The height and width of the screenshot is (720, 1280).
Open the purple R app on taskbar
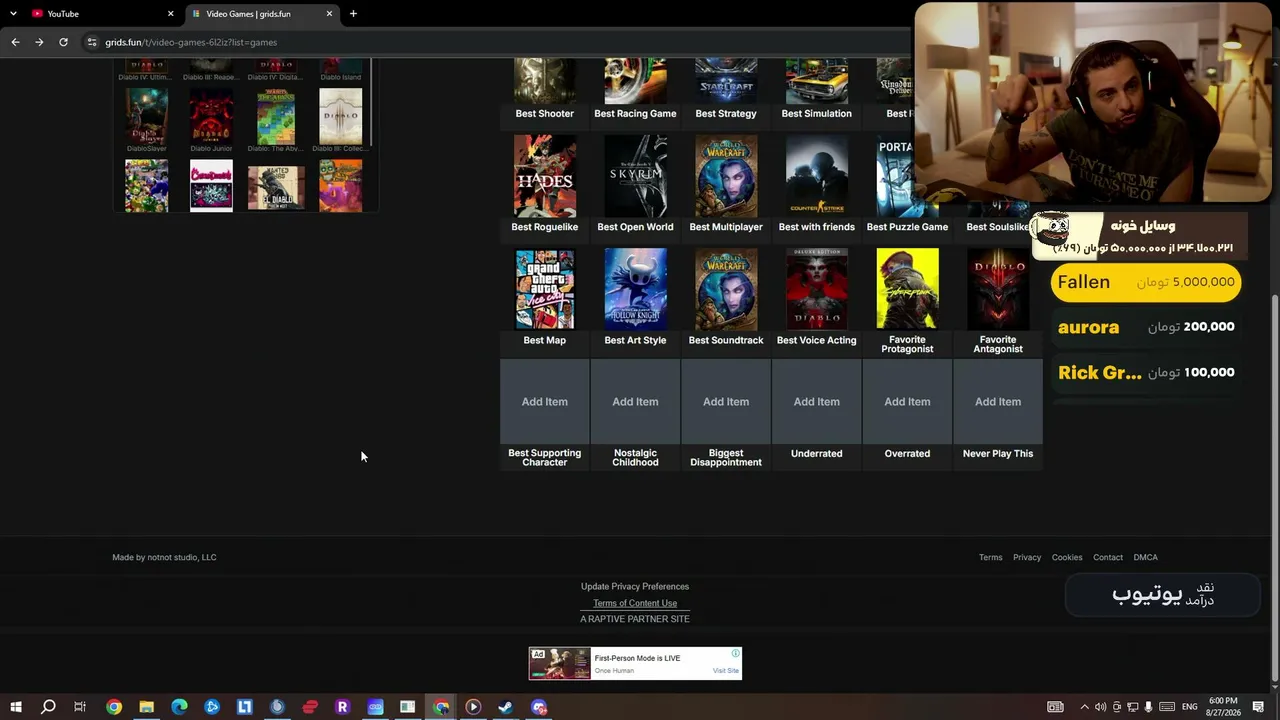tap(342, 707)
